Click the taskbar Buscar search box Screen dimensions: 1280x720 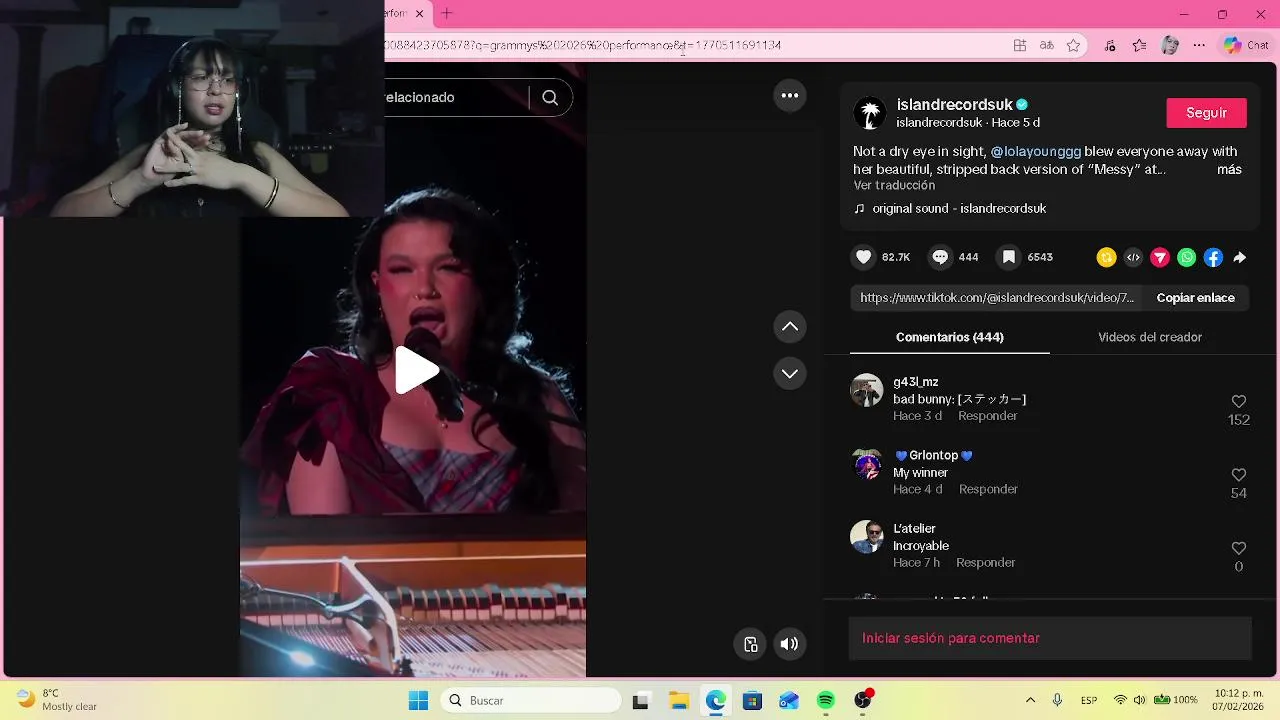531,701
